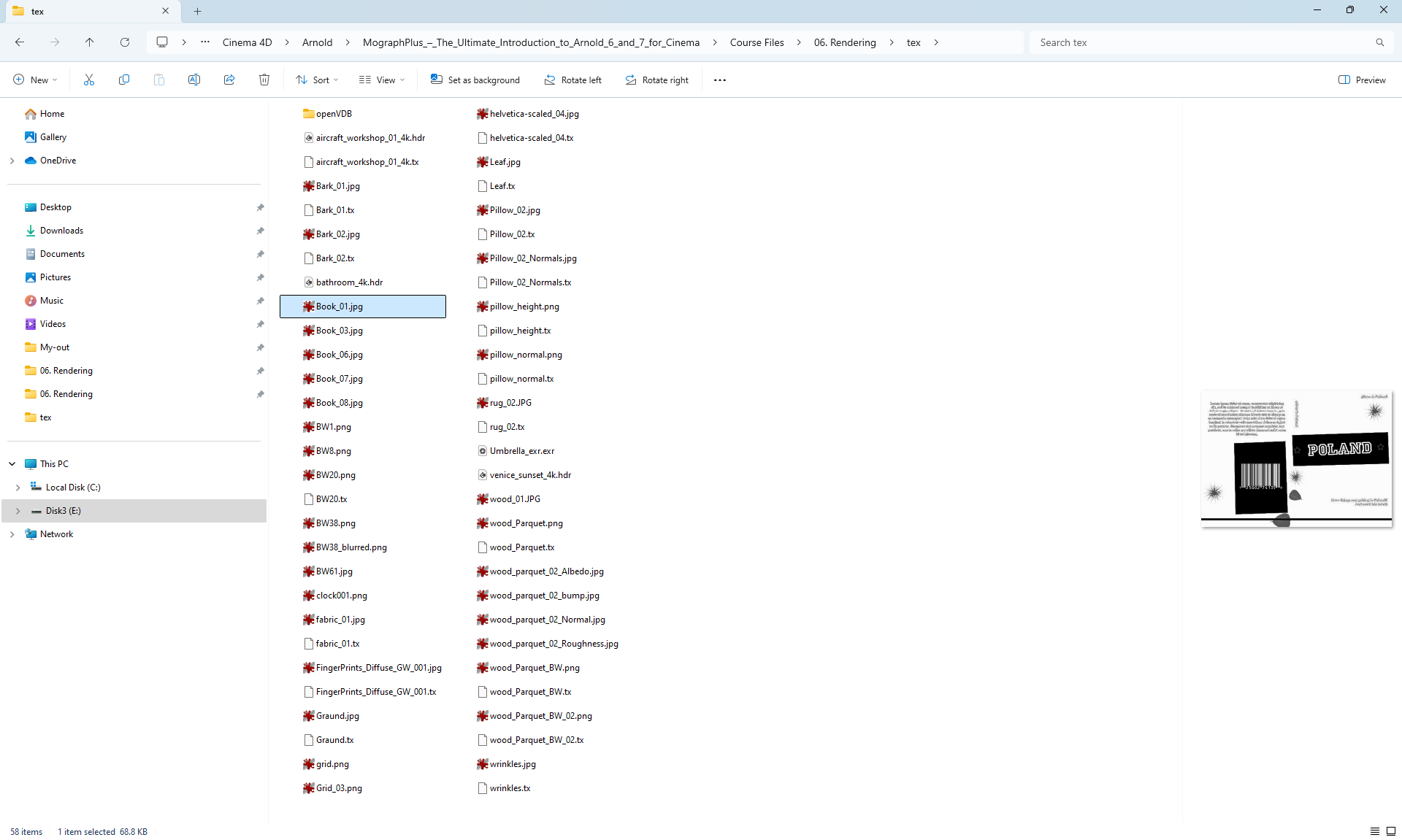Click the Poland book preview thumbnail
Viewport: 1402px width, 840px height.
pos(1296,458)
